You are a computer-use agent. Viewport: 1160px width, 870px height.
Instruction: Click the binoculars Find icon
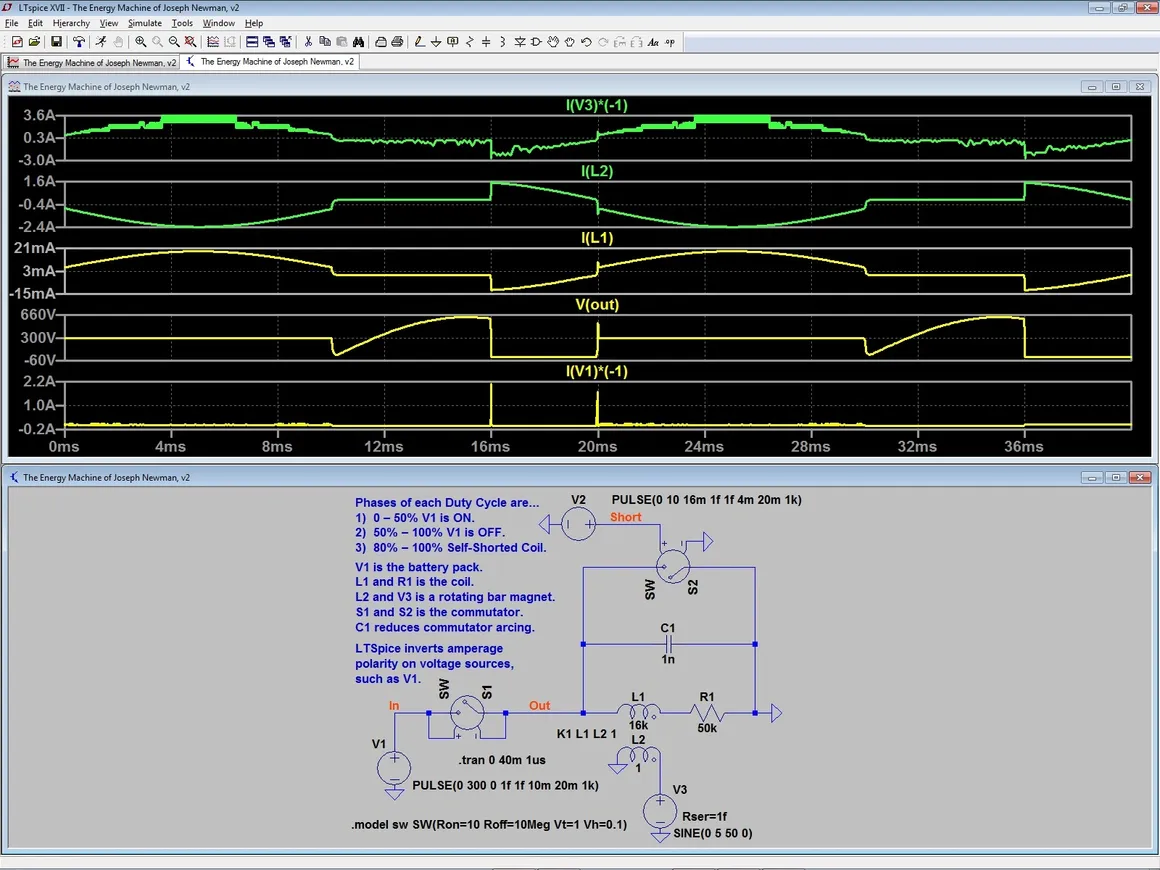(x=357, y=42)
